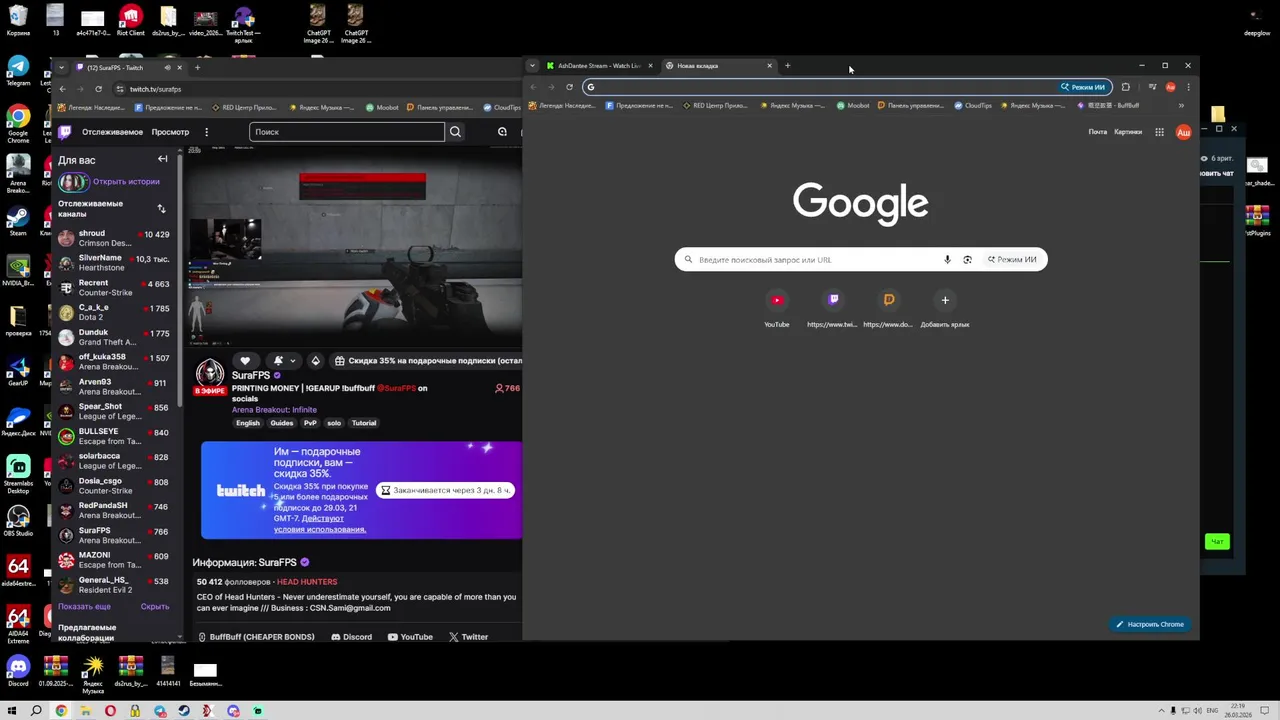
Task: Open Chrome extensions puzzle icon
Action: 1126,87
